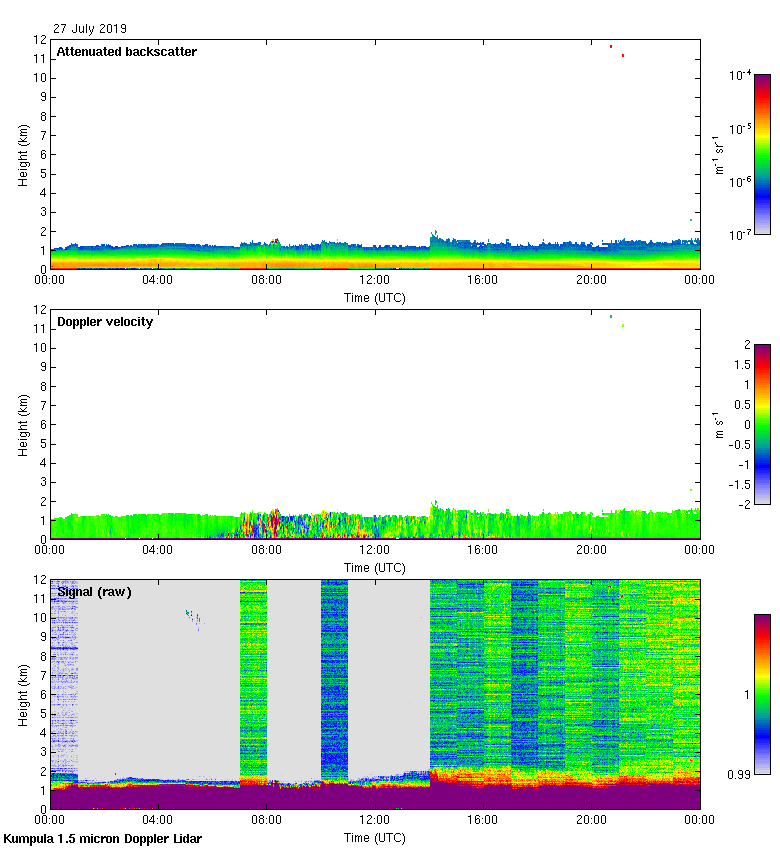Click the attenuated backscatter colorbar
The image size is (780, 850).
(x=762, y=154)
